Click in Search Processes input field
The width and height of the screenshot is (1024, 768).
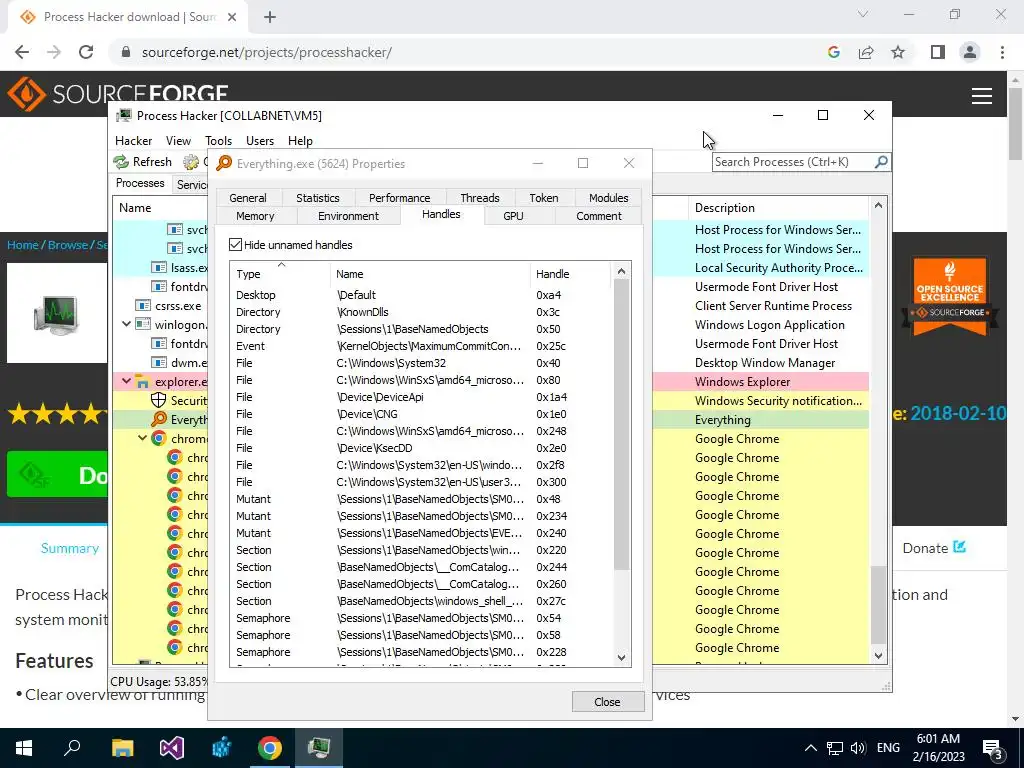click(793, 161)
